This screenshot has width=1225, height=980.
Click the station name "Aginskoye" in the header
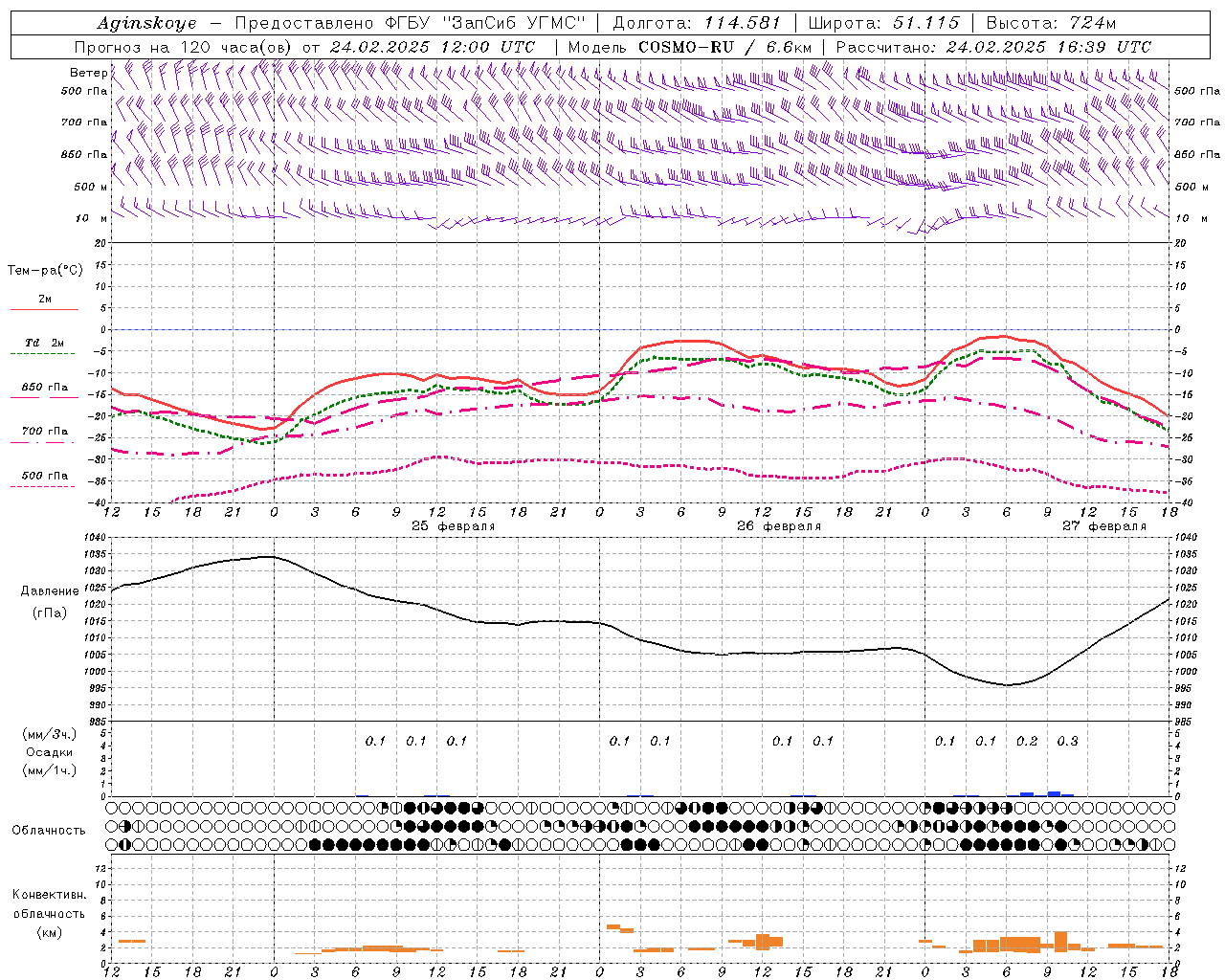click(146, 23)
